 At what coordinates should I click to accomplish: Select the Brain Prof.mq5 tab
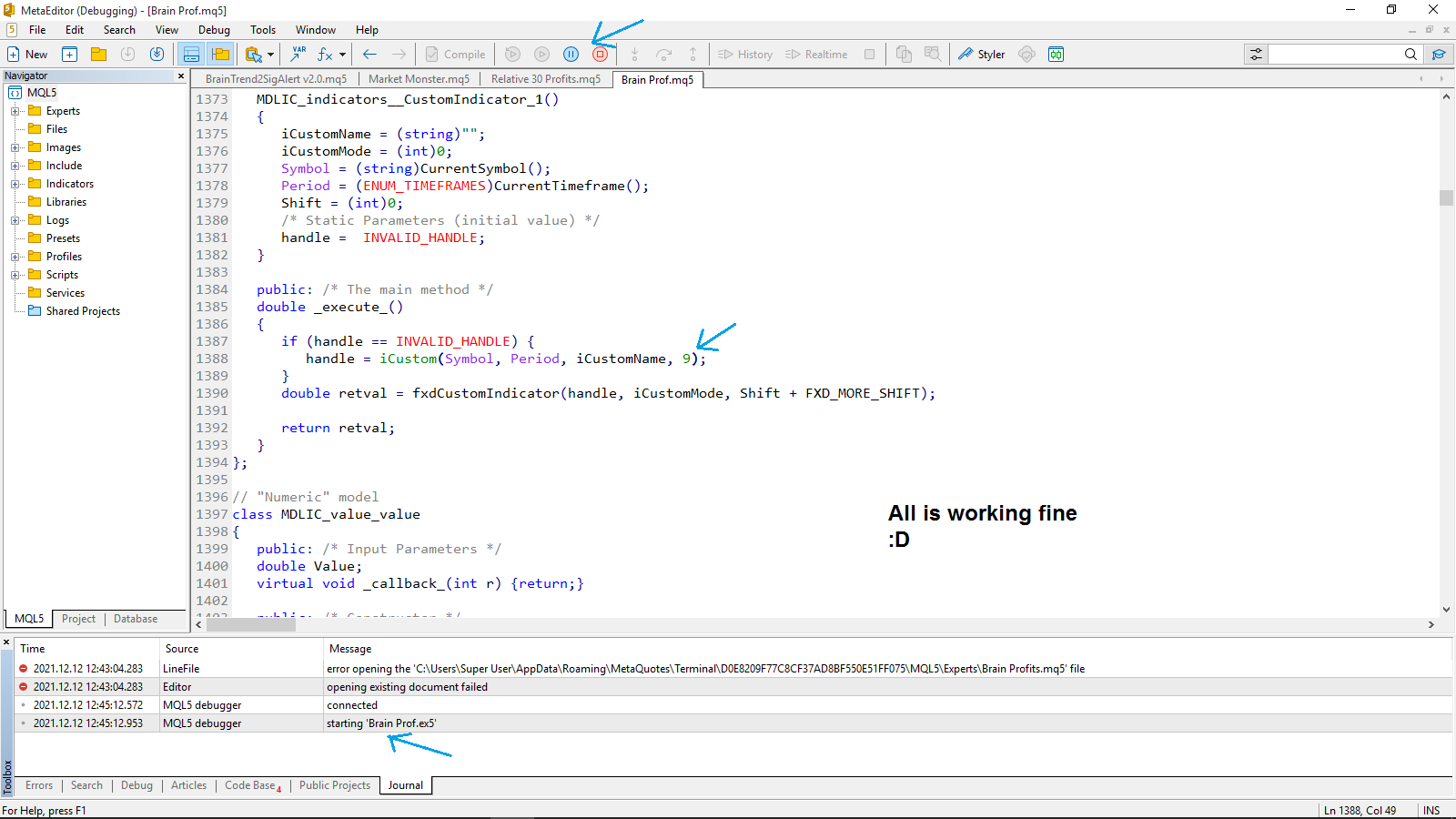point(657,80)
